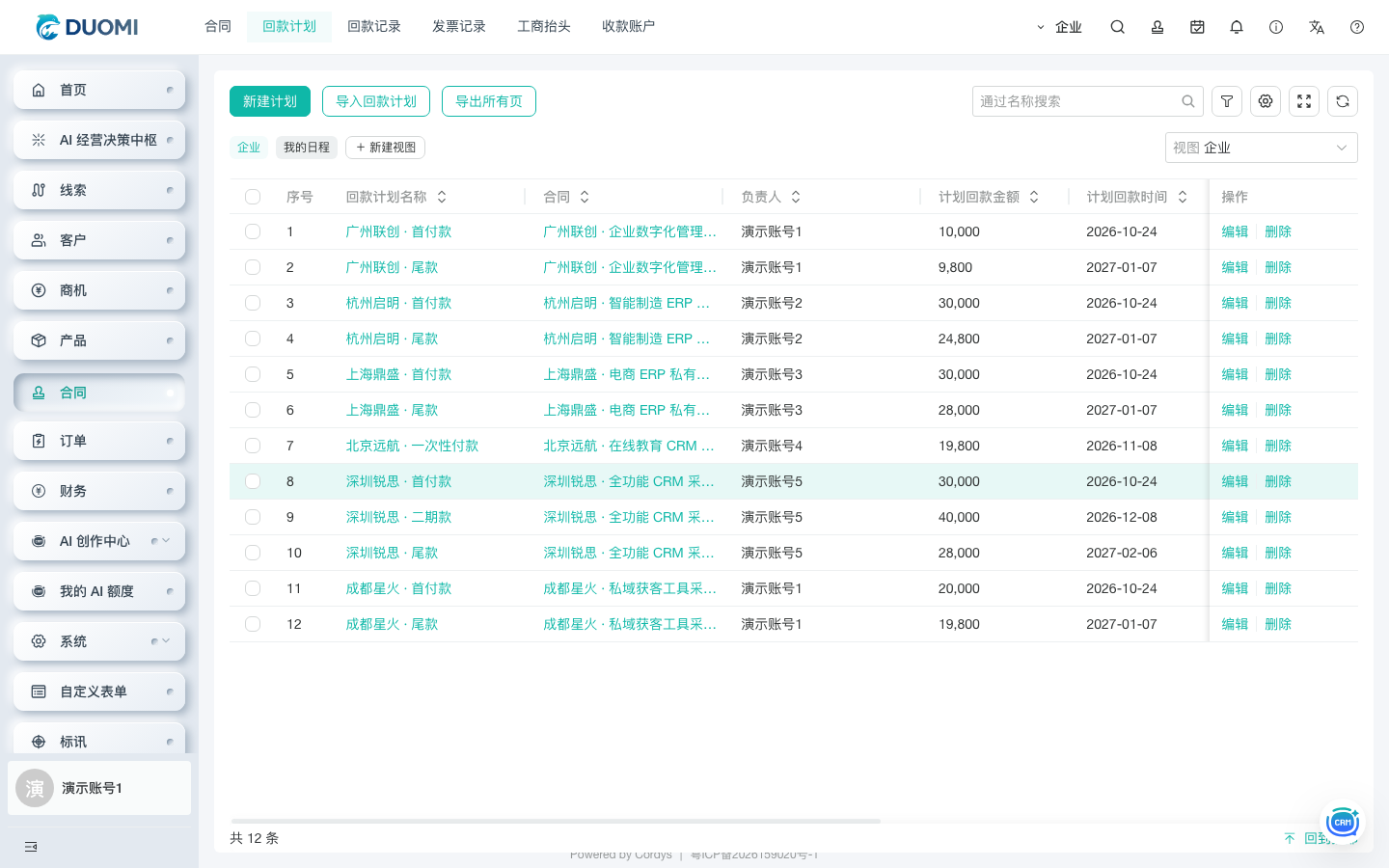Open the global search icon in header
This screenshot has height=868, width=1389.
[x=1117, y=27]
